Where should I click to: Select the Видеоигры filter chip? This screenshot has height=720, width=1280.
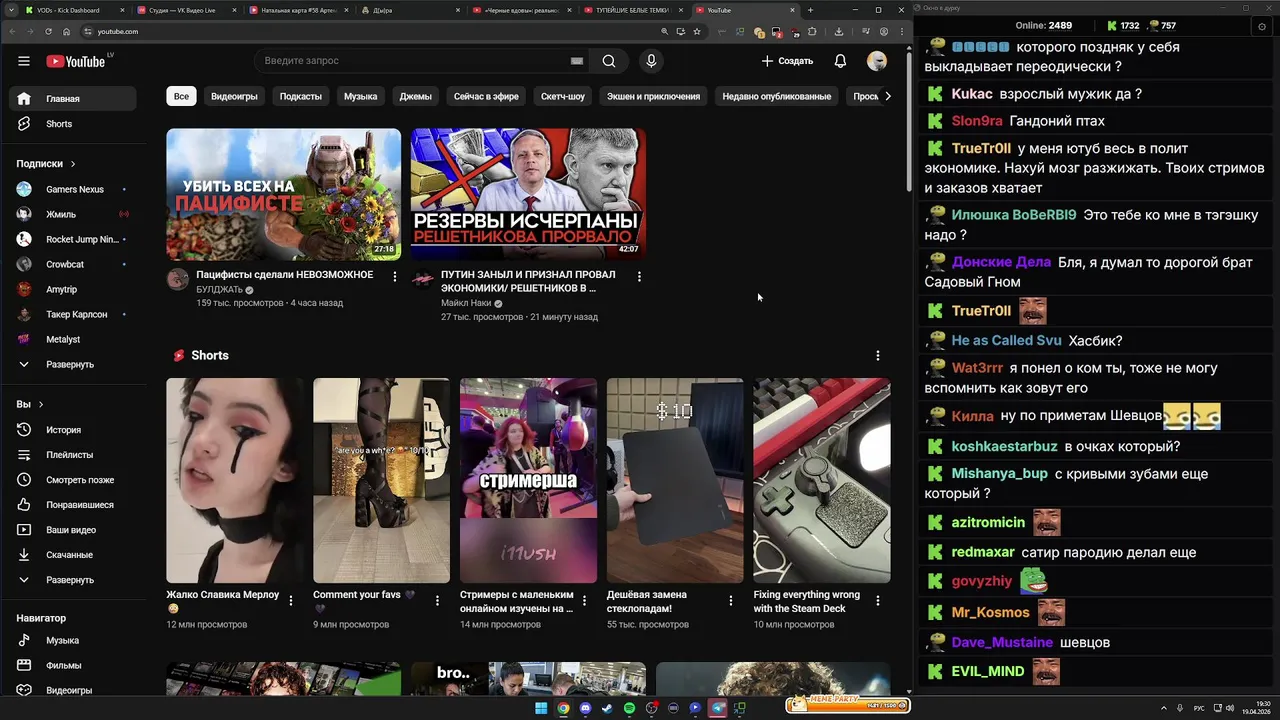(234, 97)
